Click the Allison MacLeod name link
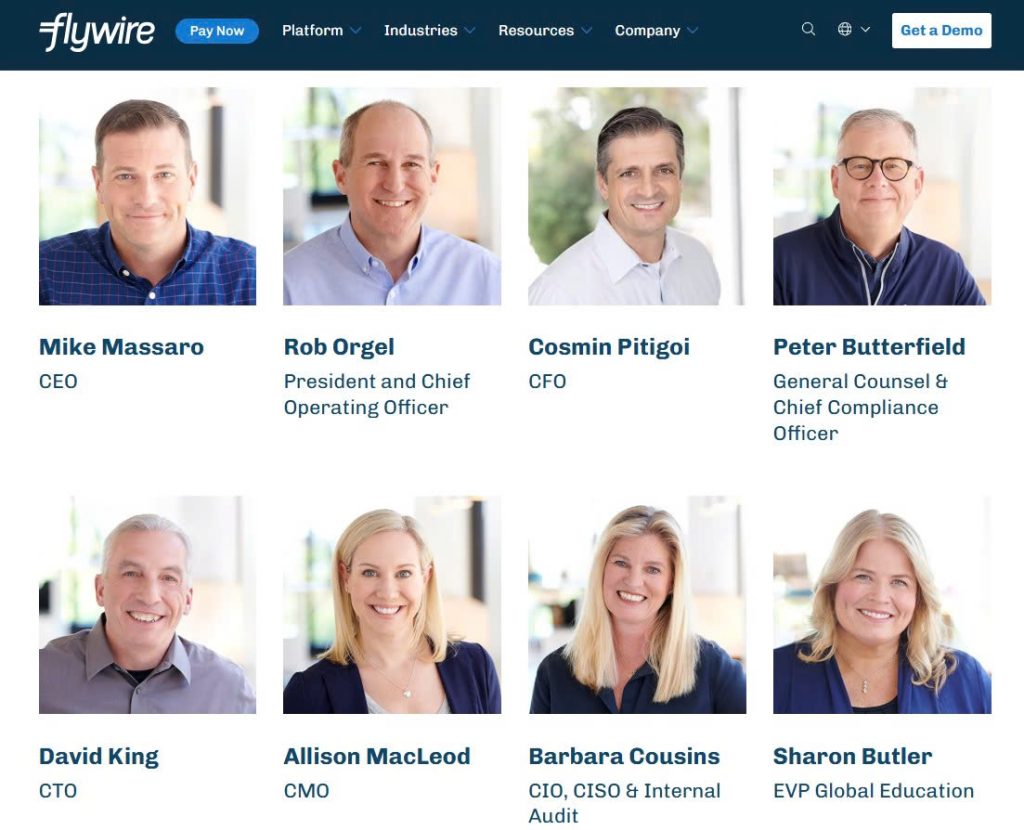 coord(377,756)
